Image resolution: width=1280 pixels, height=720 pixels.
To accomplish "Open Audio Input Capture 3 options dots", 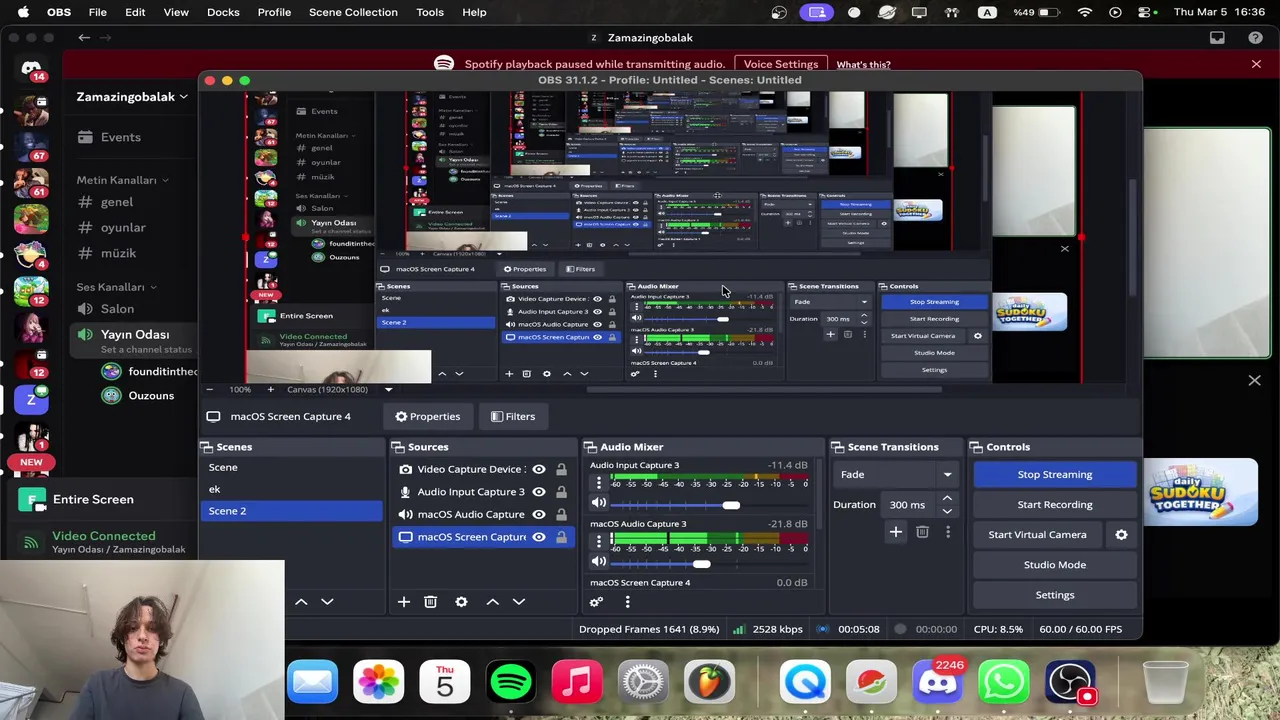I will (599, 483).
